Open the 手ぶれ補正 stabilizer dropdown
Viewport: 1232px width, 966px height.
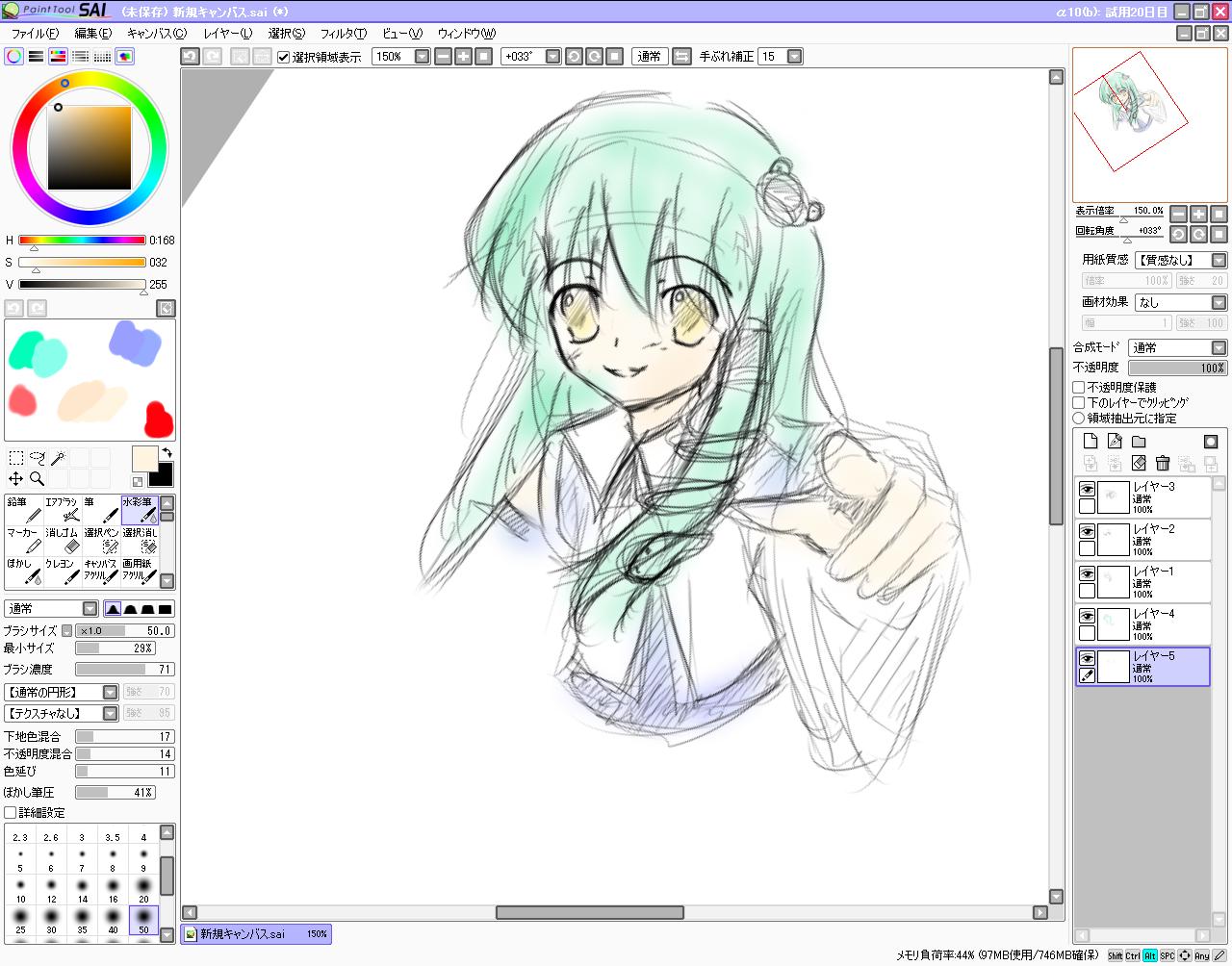tap(794, 57)
